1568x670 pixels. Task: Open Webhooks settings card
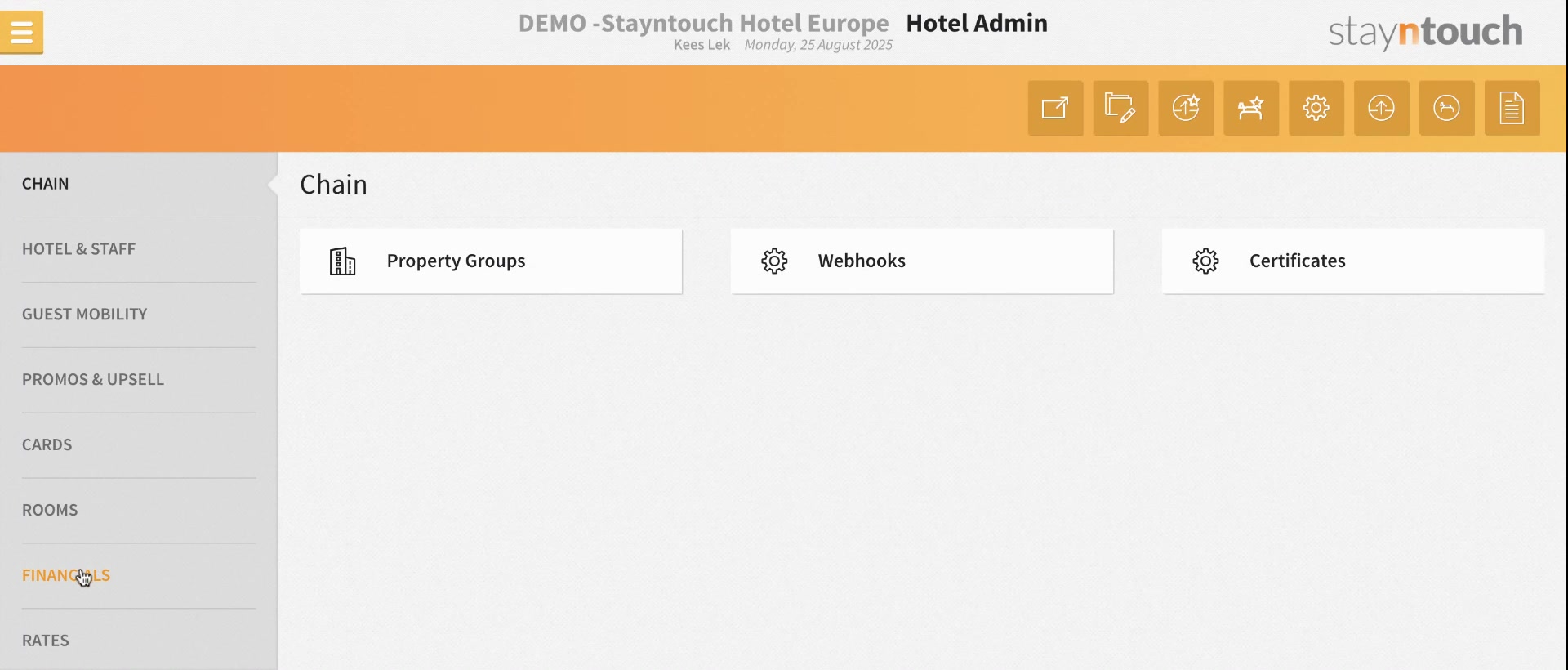[x=922, y=261]
